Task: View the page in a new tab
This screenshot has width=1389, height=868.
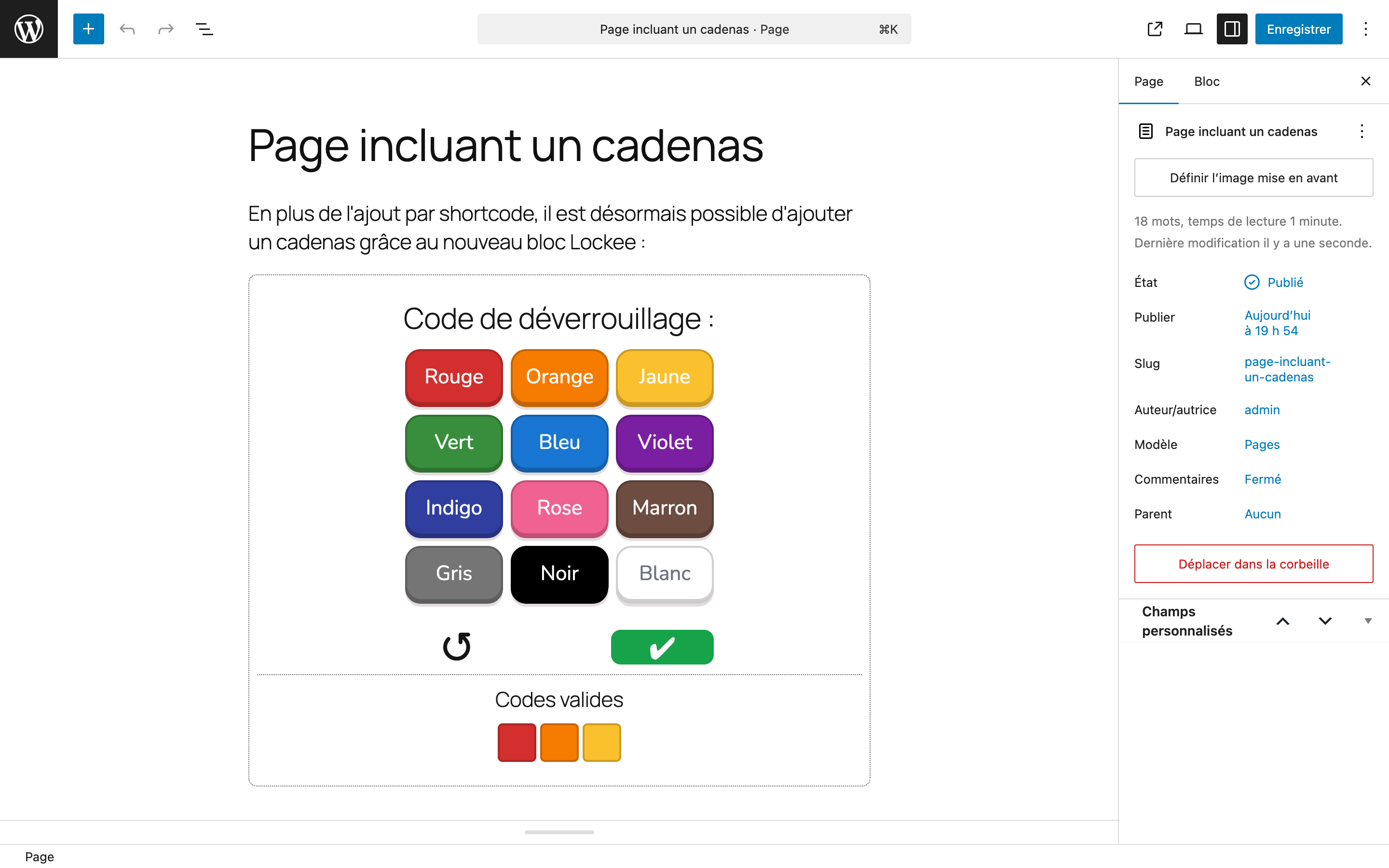Action: click(x=1155, y=29)
